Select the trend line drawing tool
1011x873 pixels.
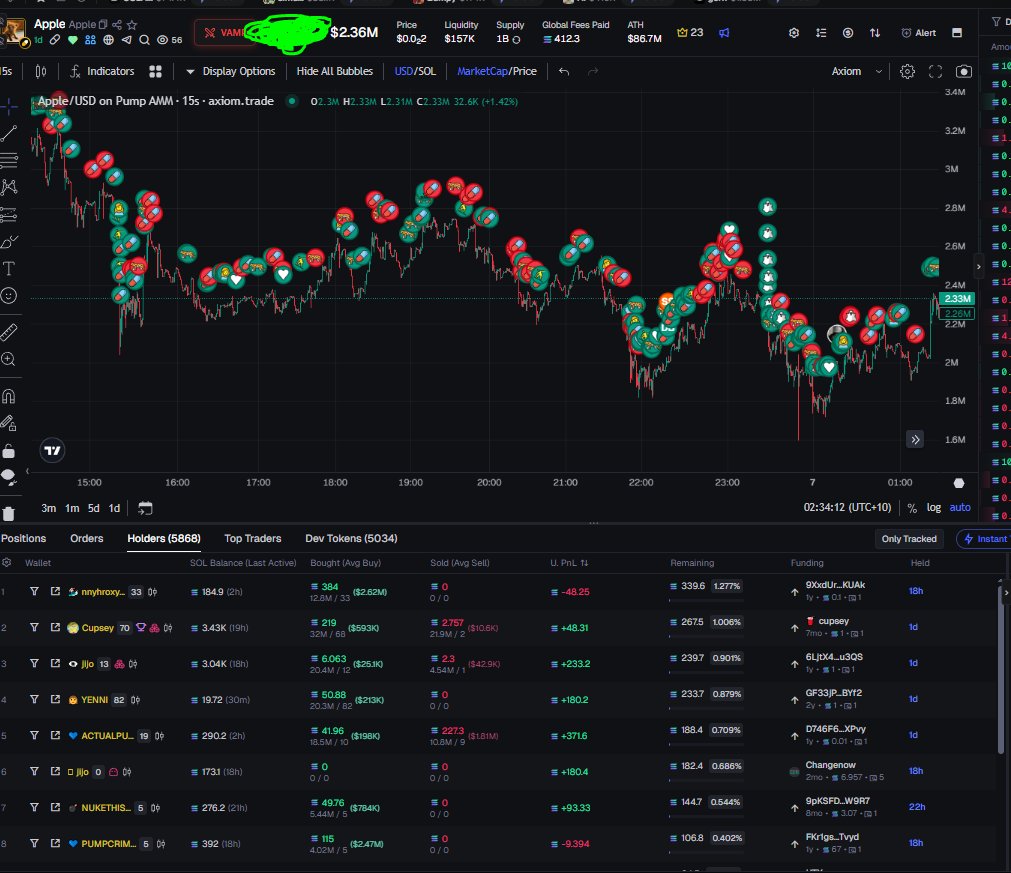(x=8, y=133)
